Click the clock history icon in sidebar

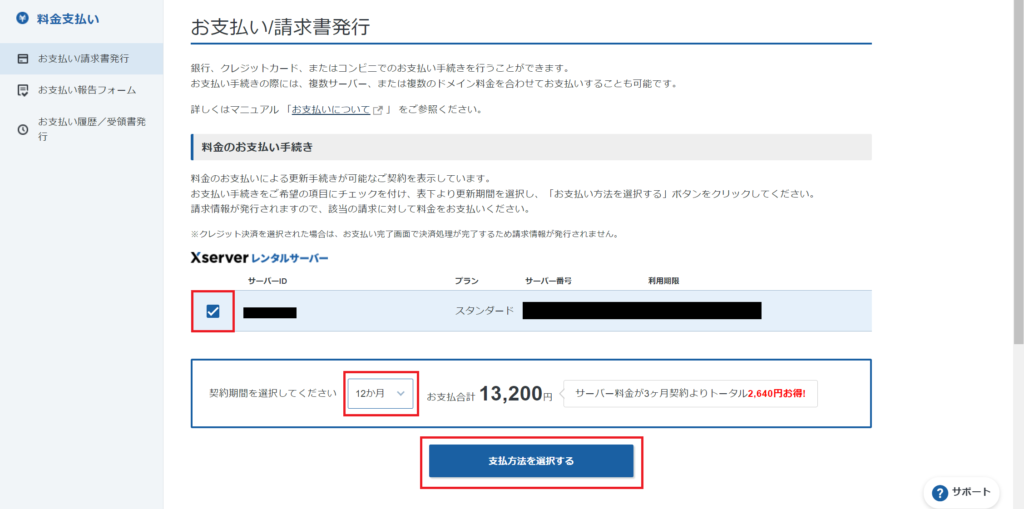tap(23, 129)
